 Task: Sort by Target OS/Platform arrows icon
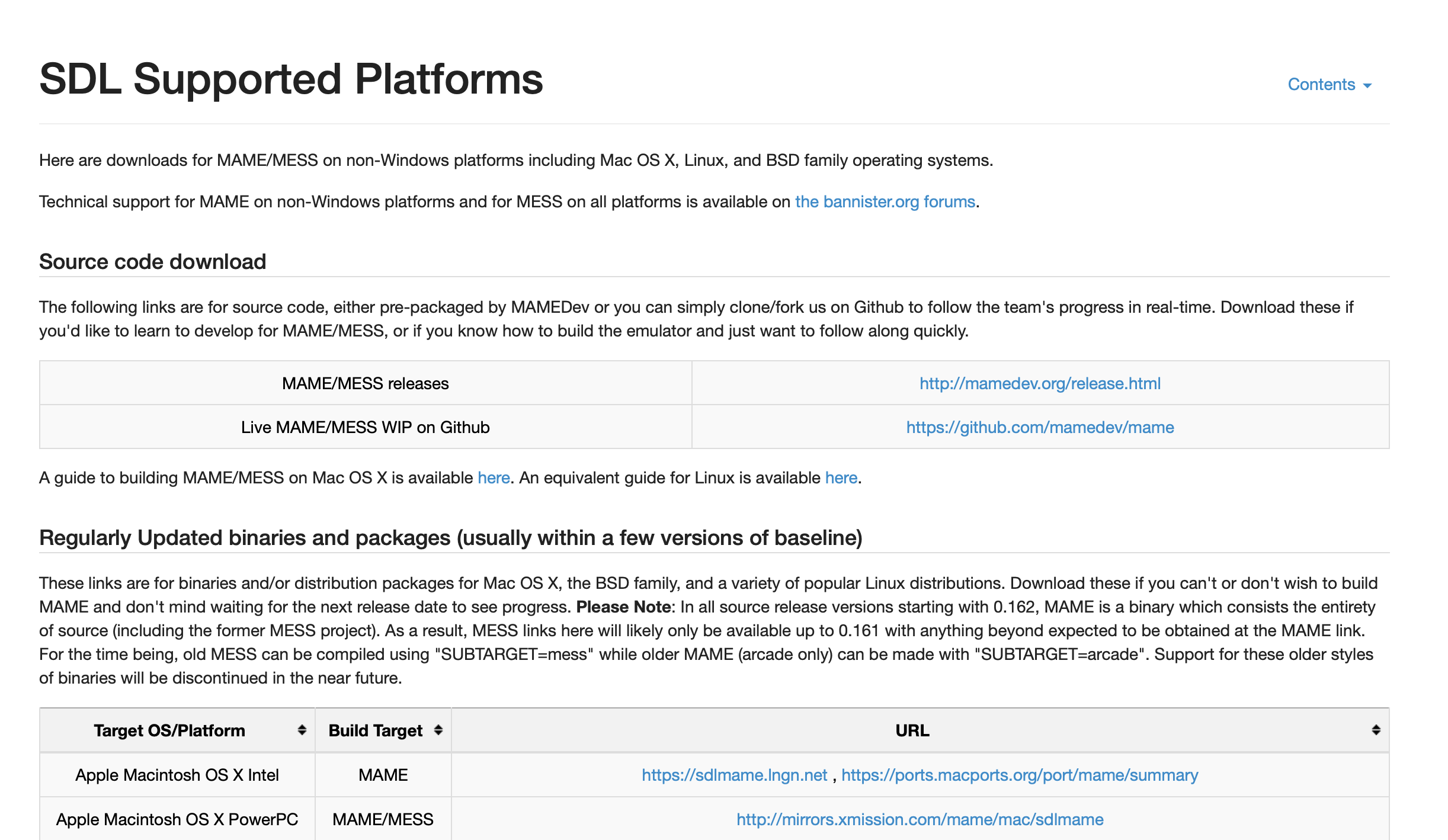click(302, 730)
